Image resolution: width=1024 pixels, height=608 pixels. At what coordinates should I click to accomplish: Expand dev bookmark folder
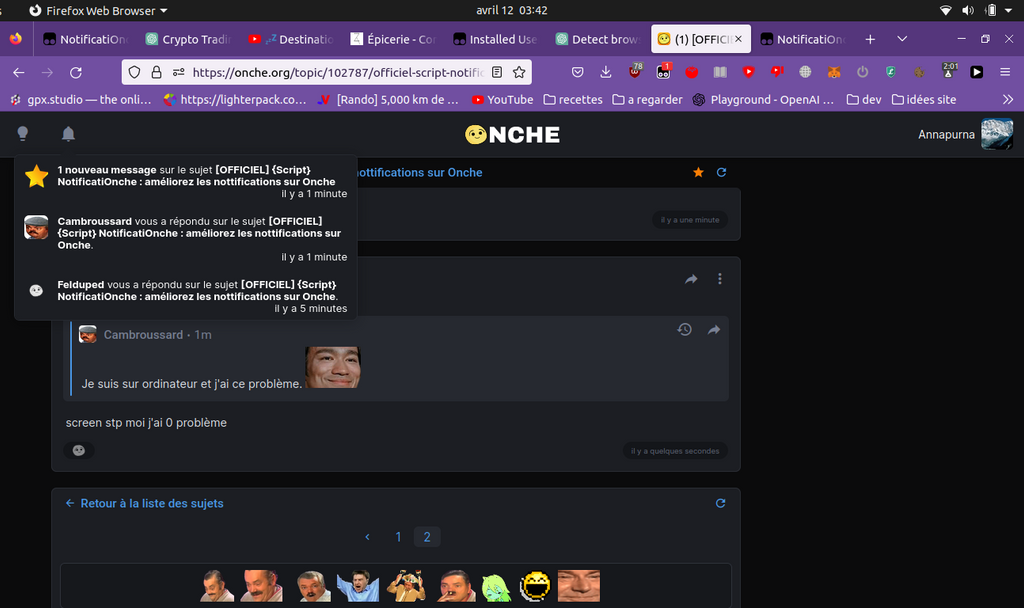[x=863, y=99]
